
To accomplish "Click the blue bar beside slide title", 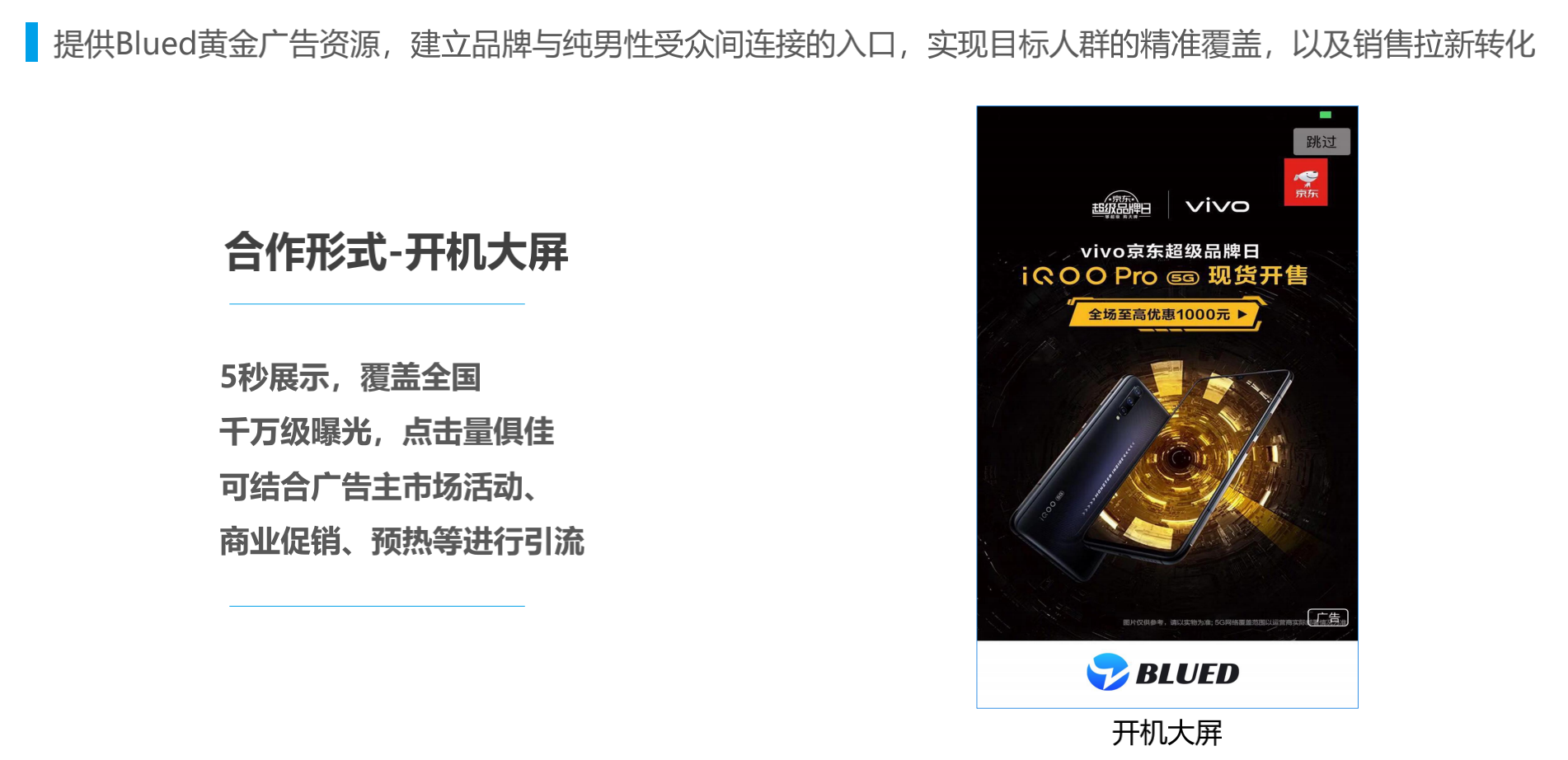I will (31, 42).
